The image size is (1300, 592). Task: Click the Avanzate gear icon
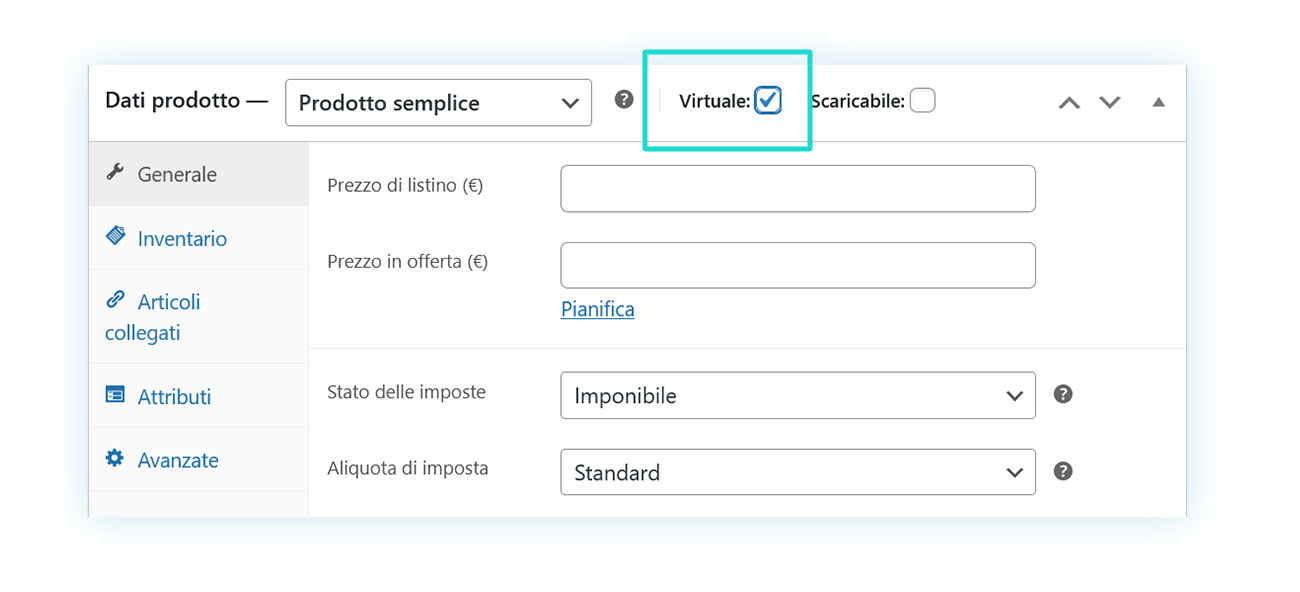coord(115,458)
